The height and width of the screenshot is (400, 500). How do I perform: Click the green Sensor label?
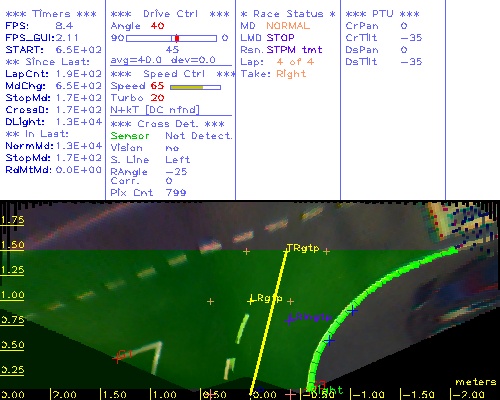(x=130, y=136)
